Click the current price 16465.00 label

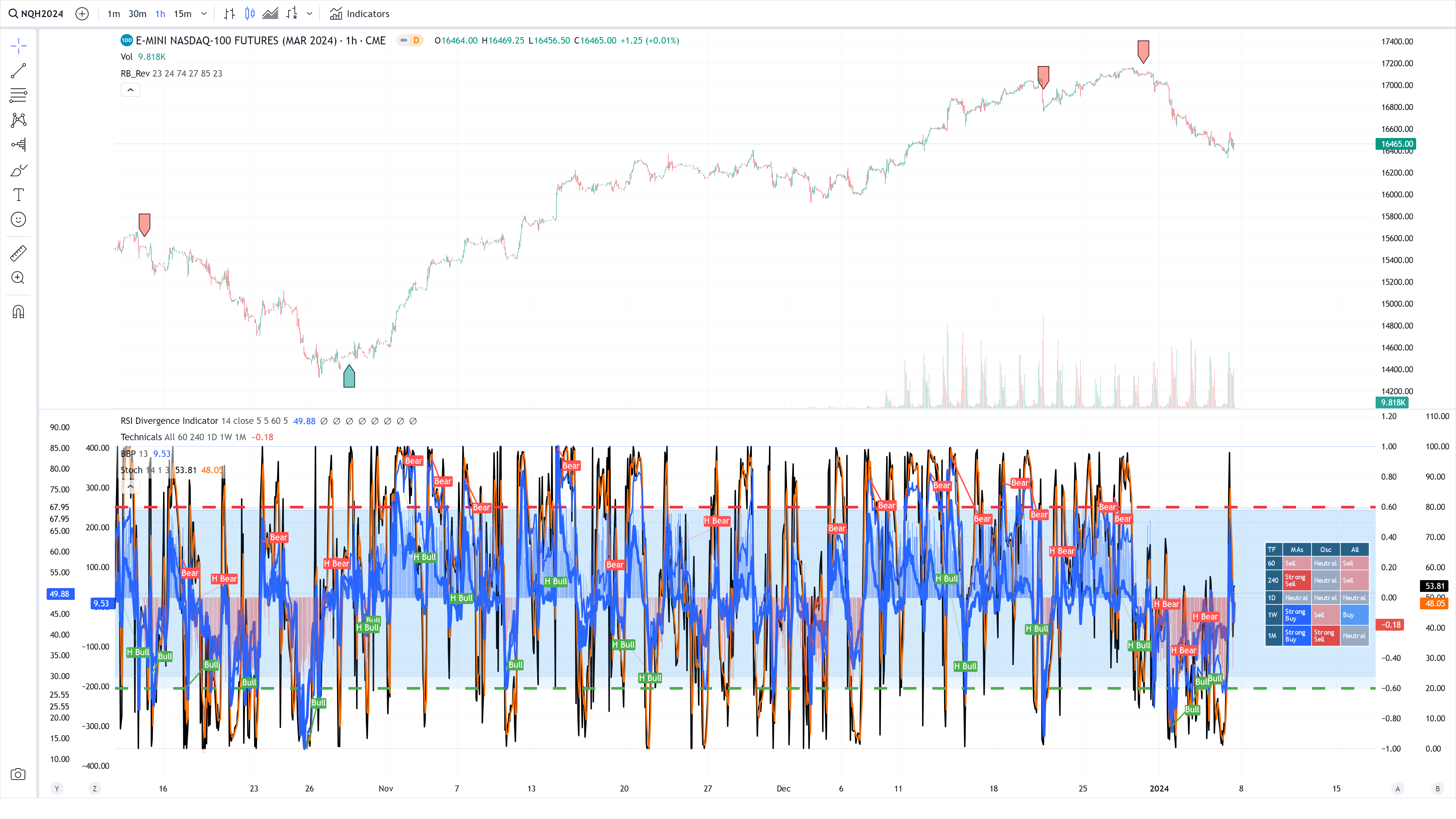pos(1395,144)
